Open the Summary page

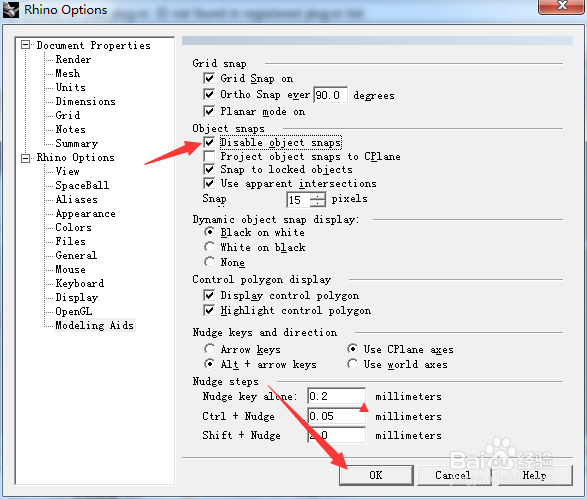(77, 143)
